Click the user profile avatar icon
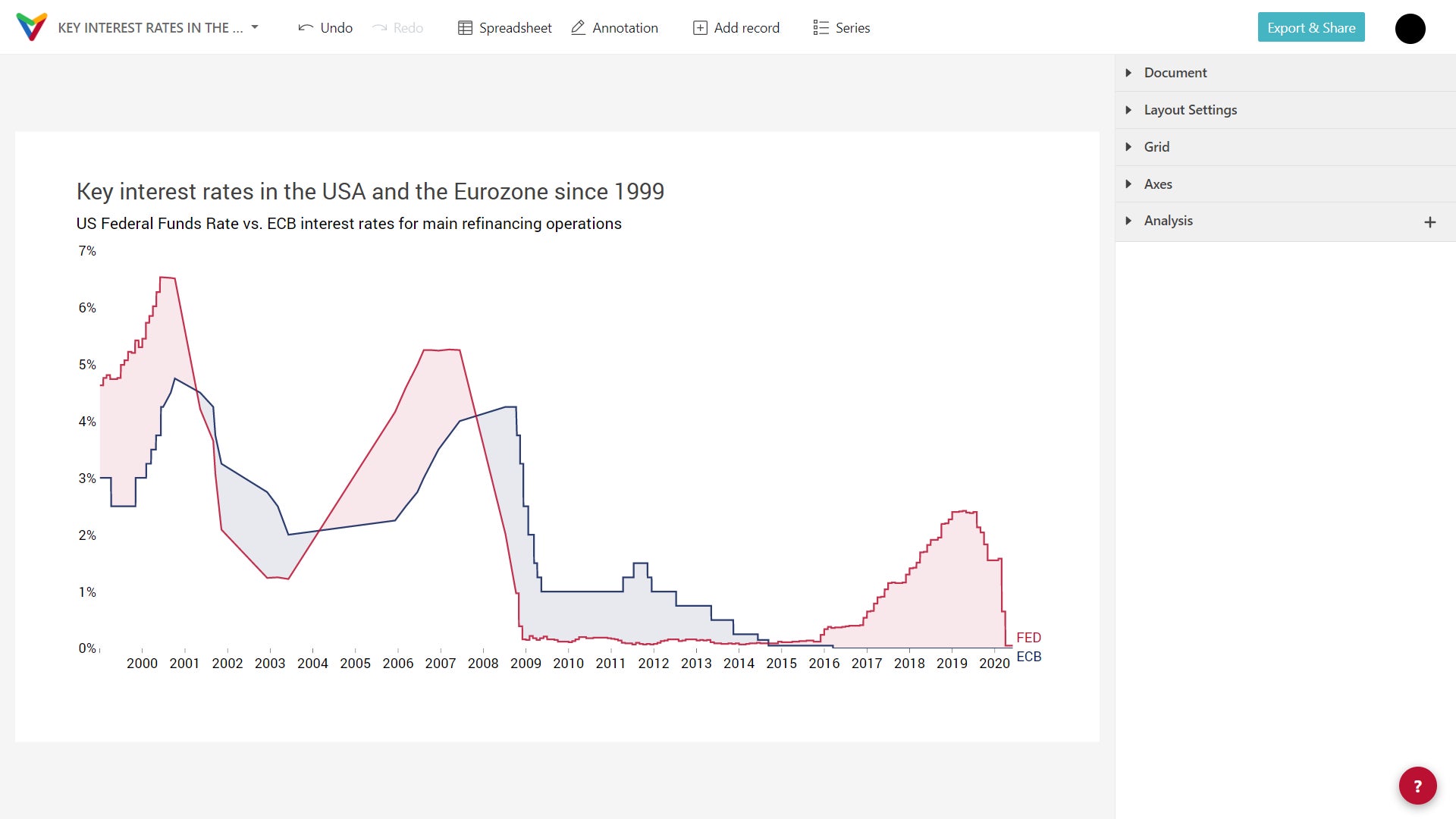 1410,27
